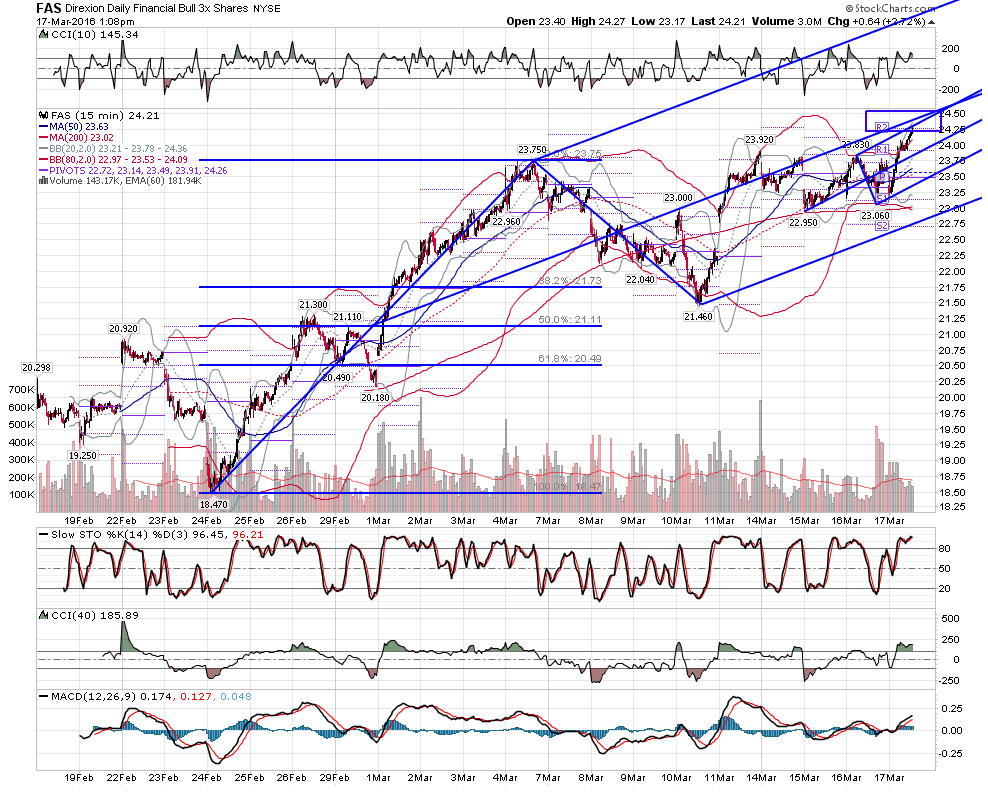
Task: Click the 50.0%: 21.11 Fibonacci label
Action: tap(570, 320)
